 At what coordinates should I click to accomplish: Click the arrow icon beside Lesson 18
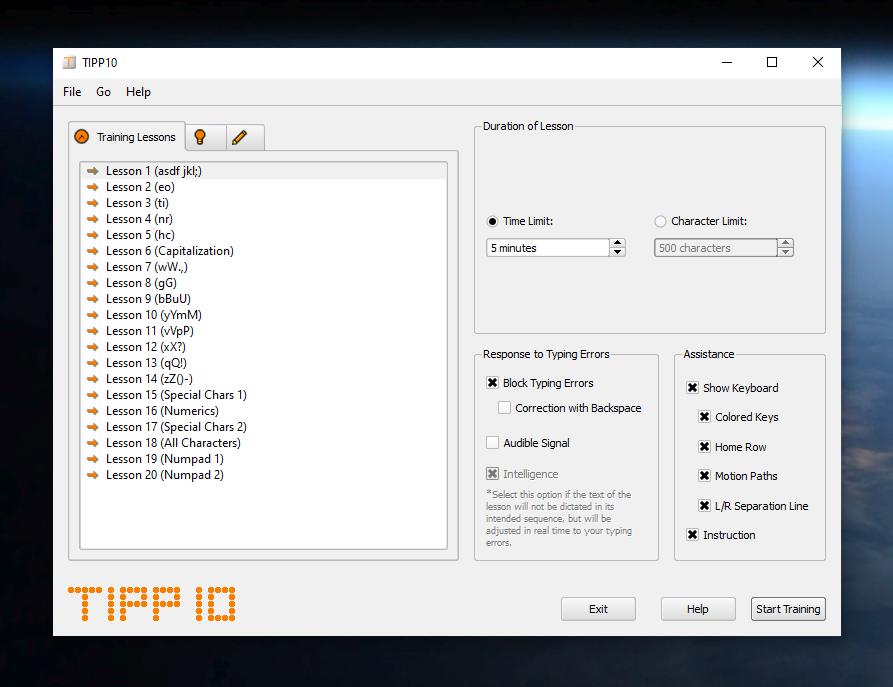coord(93,443)
